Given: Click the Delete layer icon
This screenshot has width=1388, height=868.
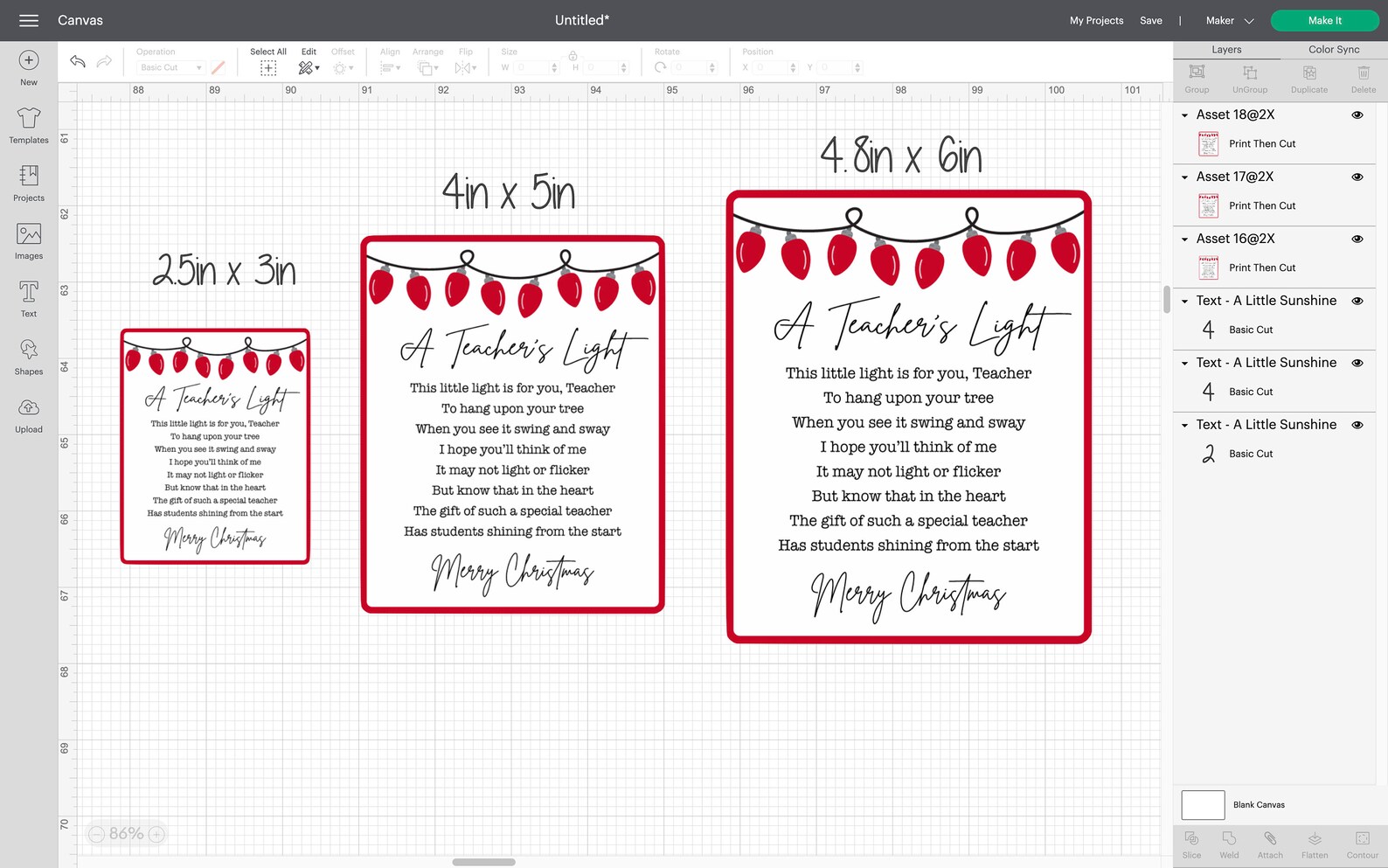Looking at the screenshot, I should coord(1364,73).
